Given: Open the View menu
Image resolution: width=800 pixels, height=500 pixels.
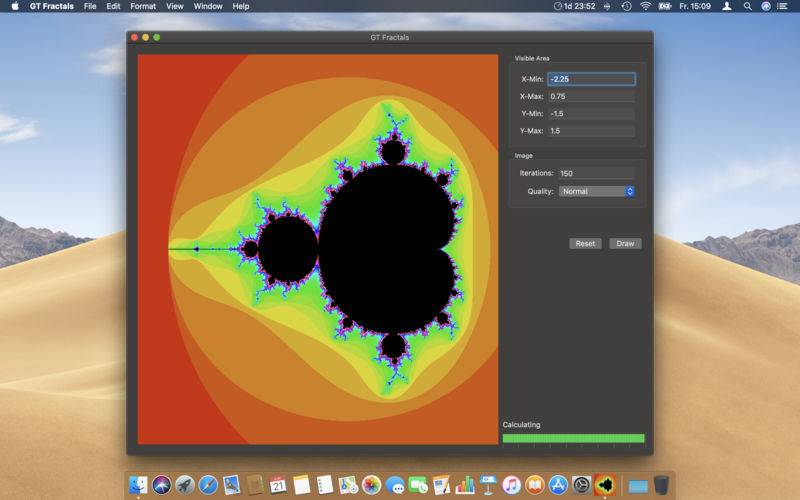Looking at the screenshot, I should pos(174,6).
